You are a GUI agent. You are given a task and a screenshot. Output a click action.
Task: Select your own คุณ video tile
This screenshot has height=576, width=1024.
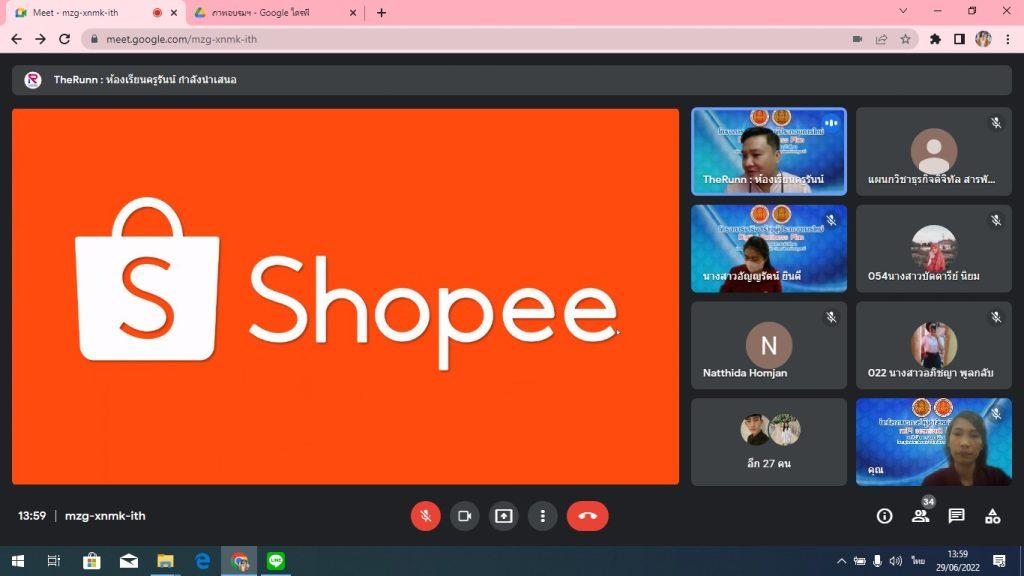[x=934, y=442]
